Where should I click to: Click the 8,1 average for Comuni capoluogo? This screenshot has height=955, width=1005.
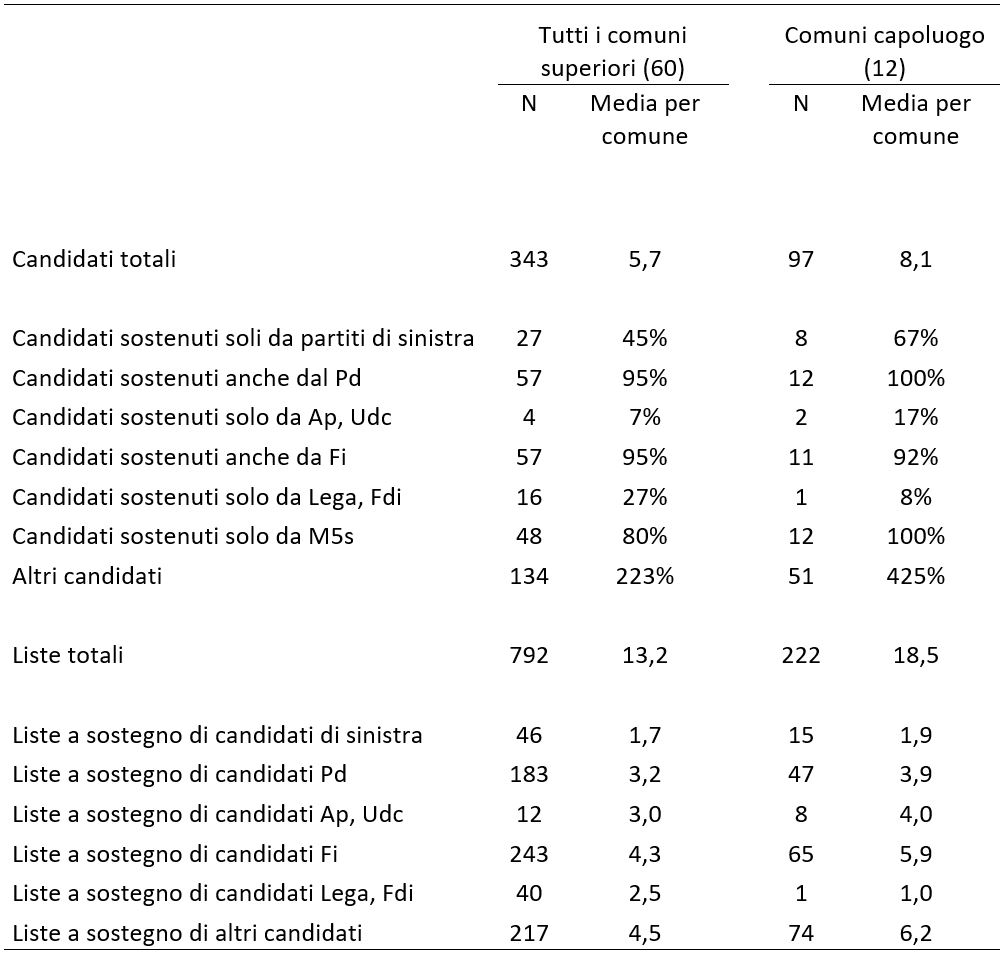point(916,260)
